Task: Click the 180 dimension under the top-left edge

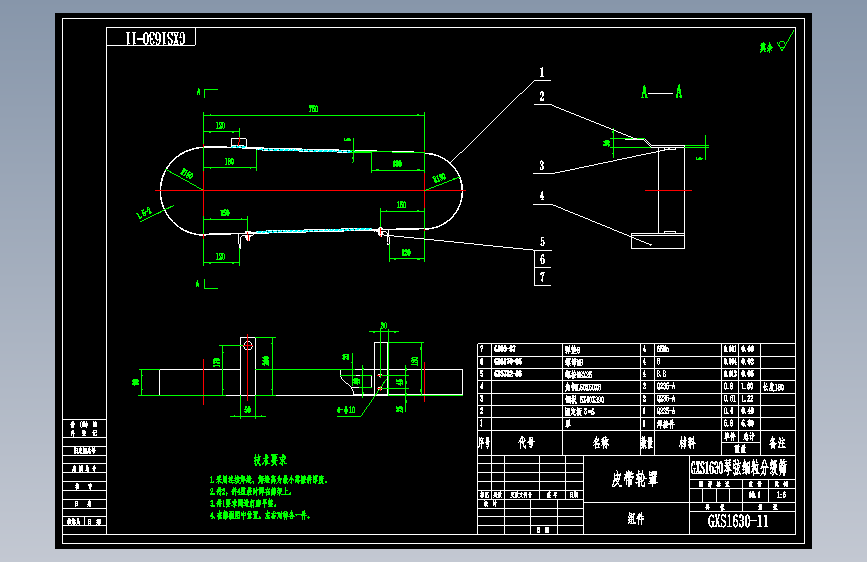Action: coord(229,162)
